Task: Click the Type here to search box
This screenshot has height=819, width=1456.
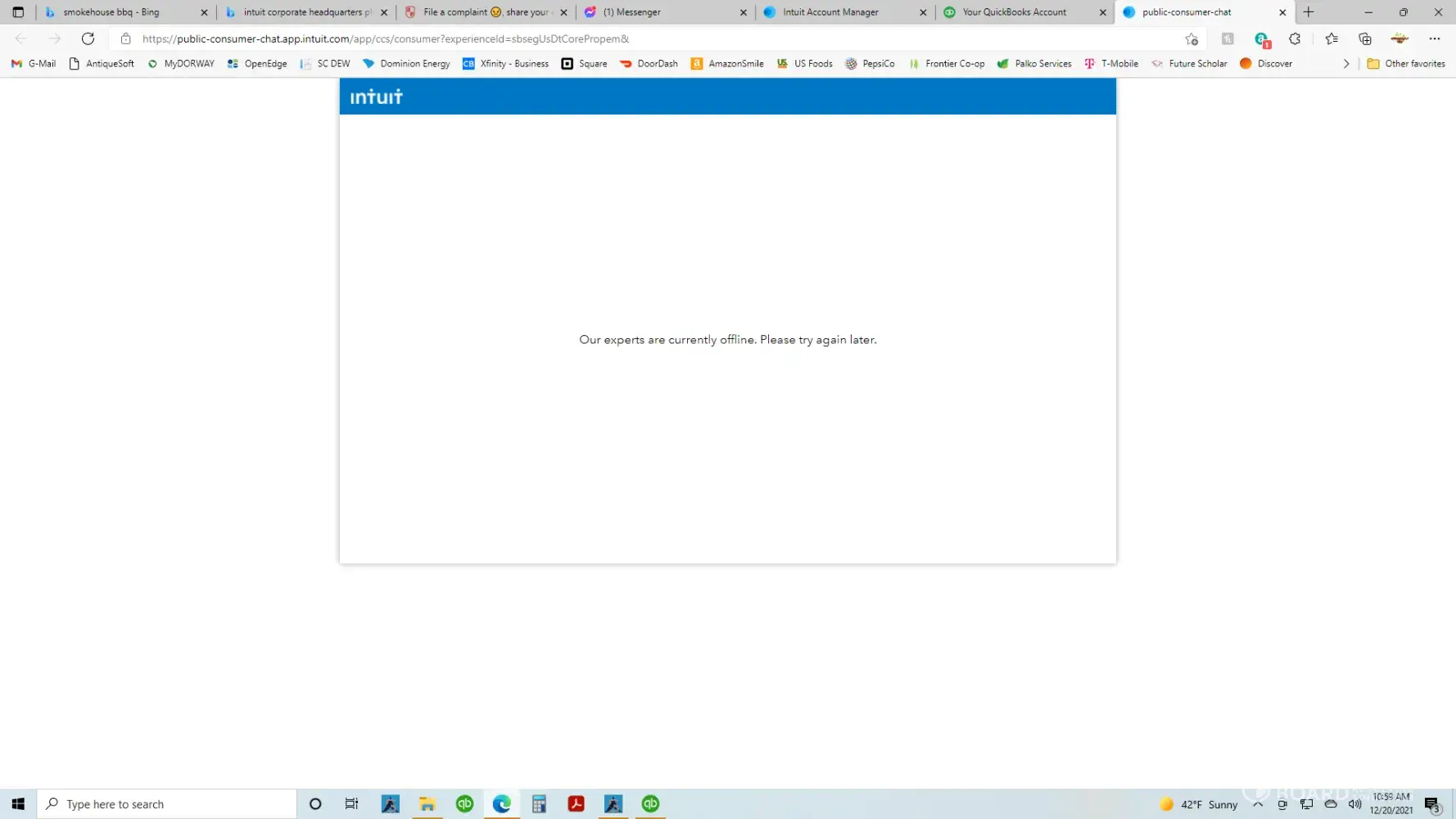Action: pyautogui.click(x=167, y=804)
